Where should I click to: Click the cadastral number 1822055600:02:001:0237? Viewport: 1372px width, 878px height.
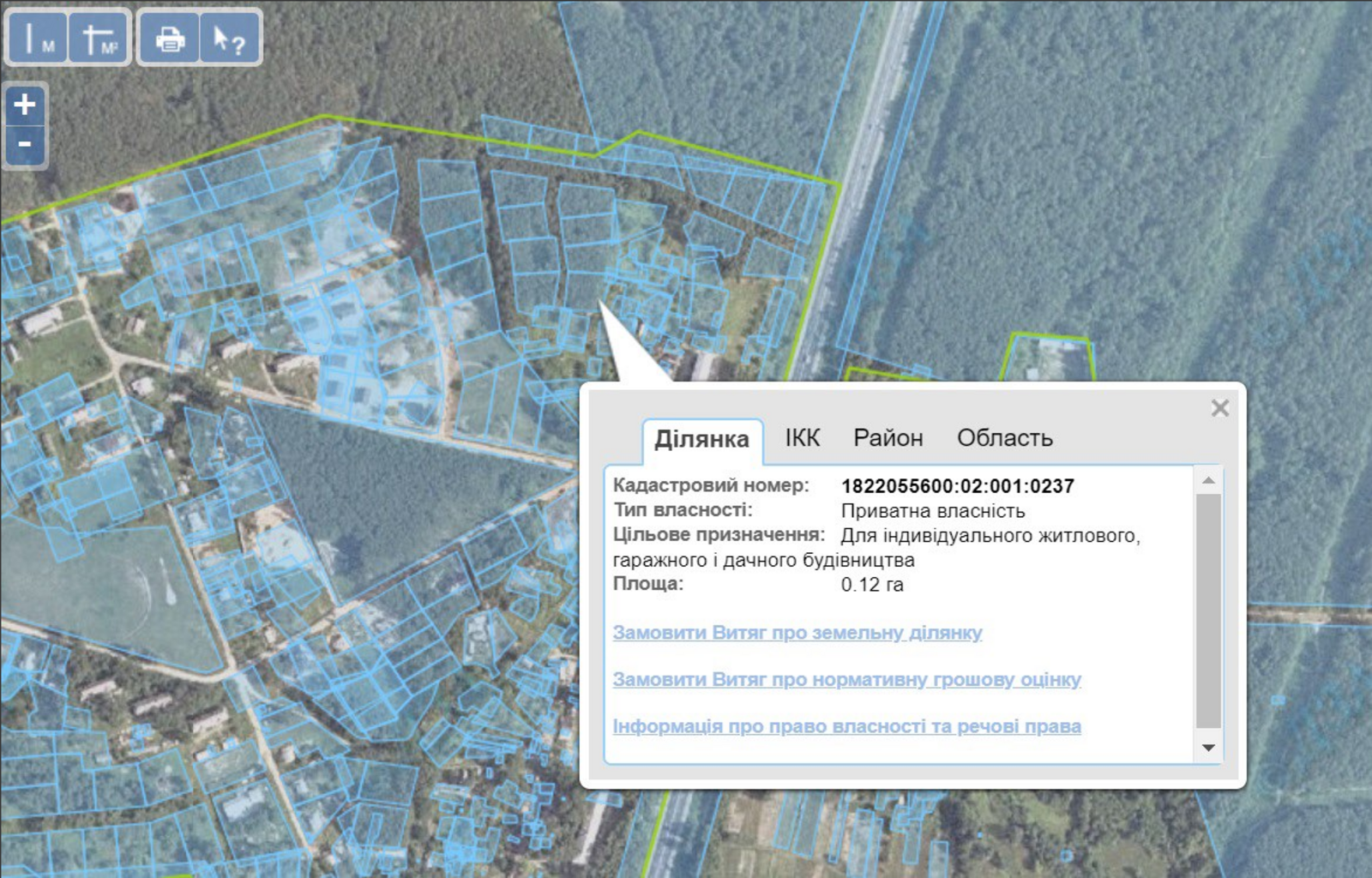click(957, 486)
